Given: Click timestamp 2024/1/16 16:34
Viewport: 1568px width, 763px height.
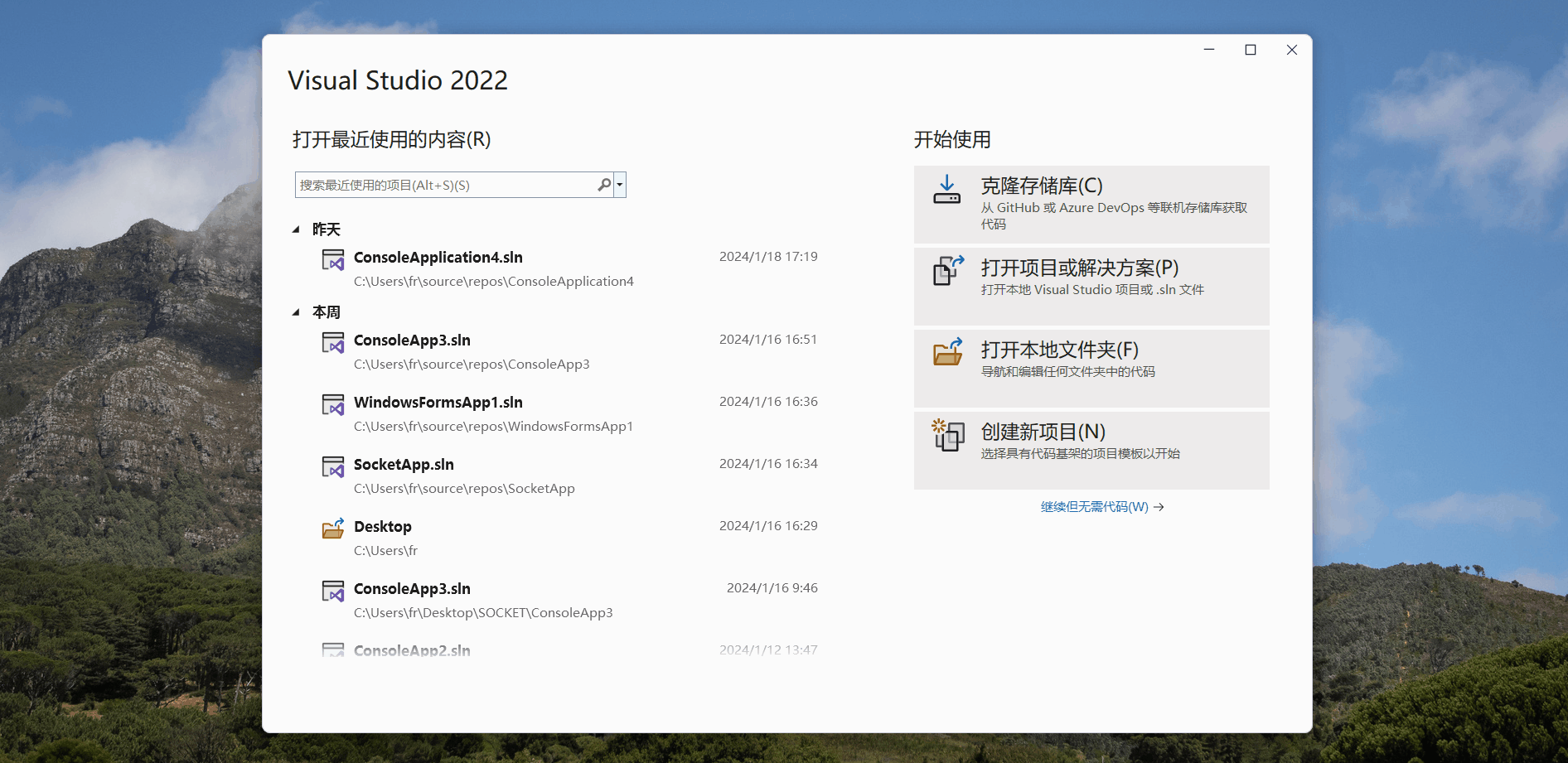Looking at the screenshot, I should pyautogui.click(x=768, y=464).
